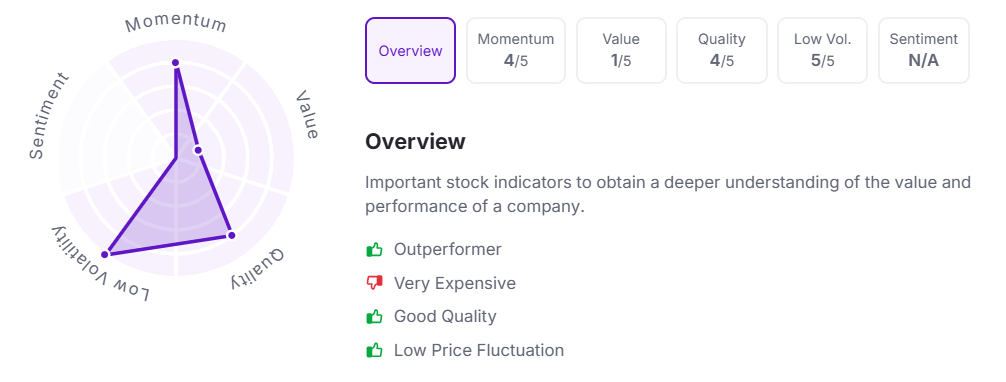This screenshot has height=382, width=1006.
Task: Click the Low Price Fluctuation indicator text
Action: tap(479, 351)
